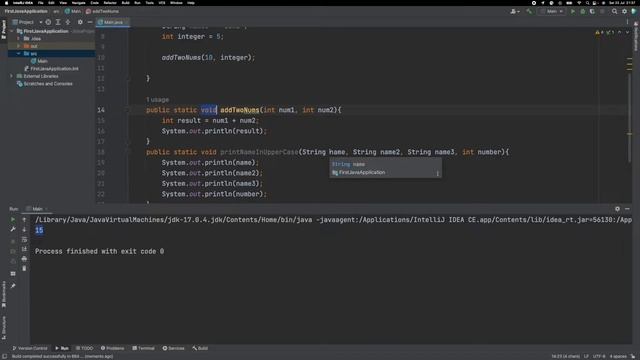Select Scratches and Consoles item
Image resolution: width=640 pixels, height=360 pixels.
(x=44, y=84)
